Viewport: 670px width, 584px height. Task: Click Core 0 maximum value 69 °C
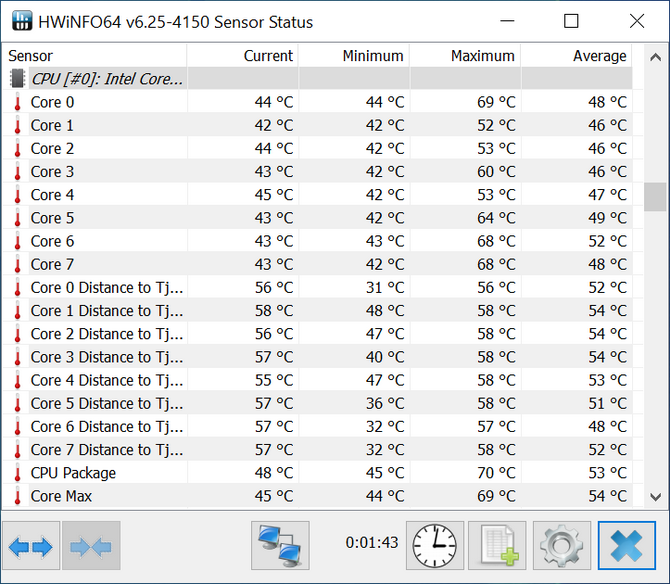click(x=496, y=102)
